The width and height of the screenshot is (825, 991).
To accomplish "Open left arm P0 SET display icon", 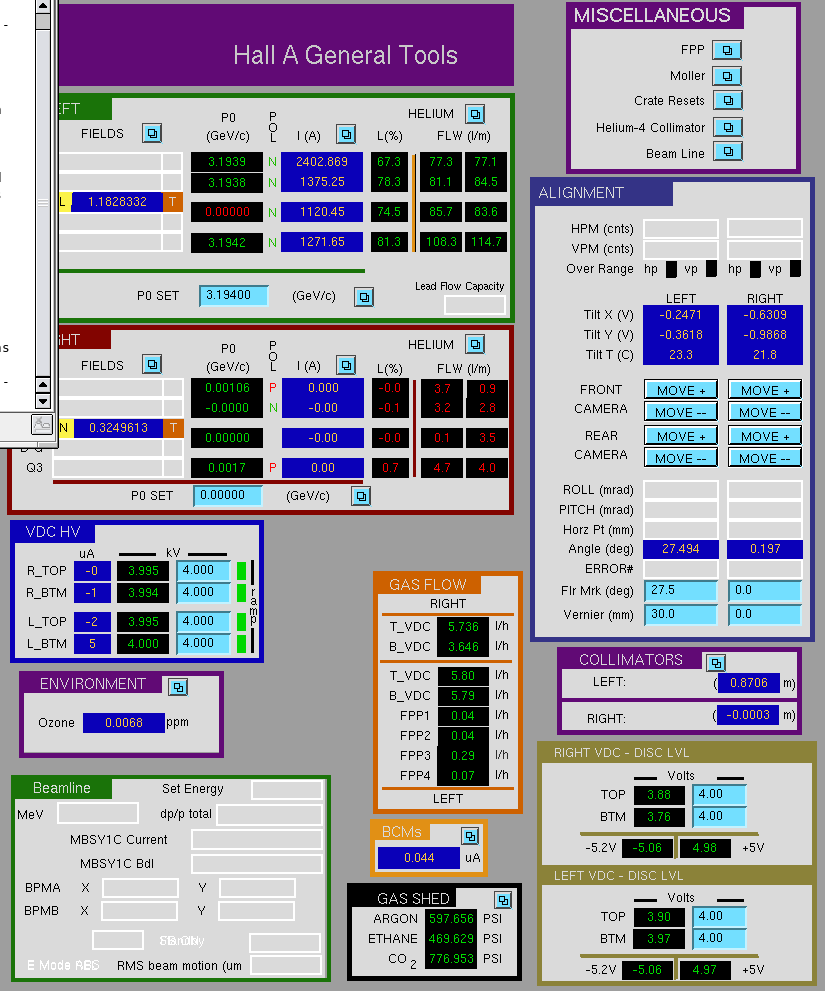I will click(x=364, y=296).
